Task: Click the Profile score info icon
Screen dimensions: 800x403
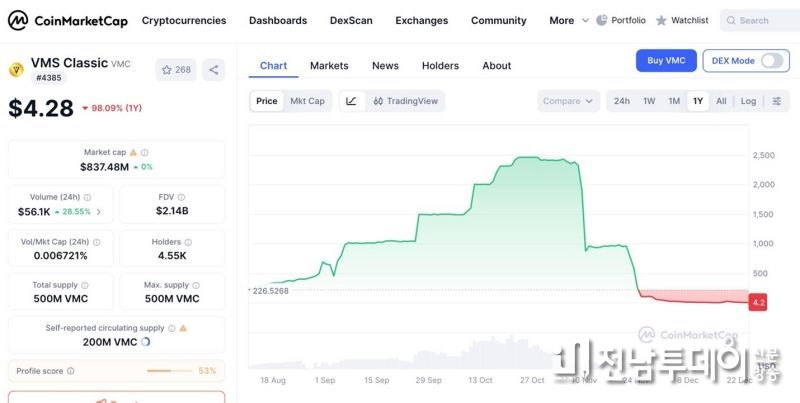Action: 70,371
